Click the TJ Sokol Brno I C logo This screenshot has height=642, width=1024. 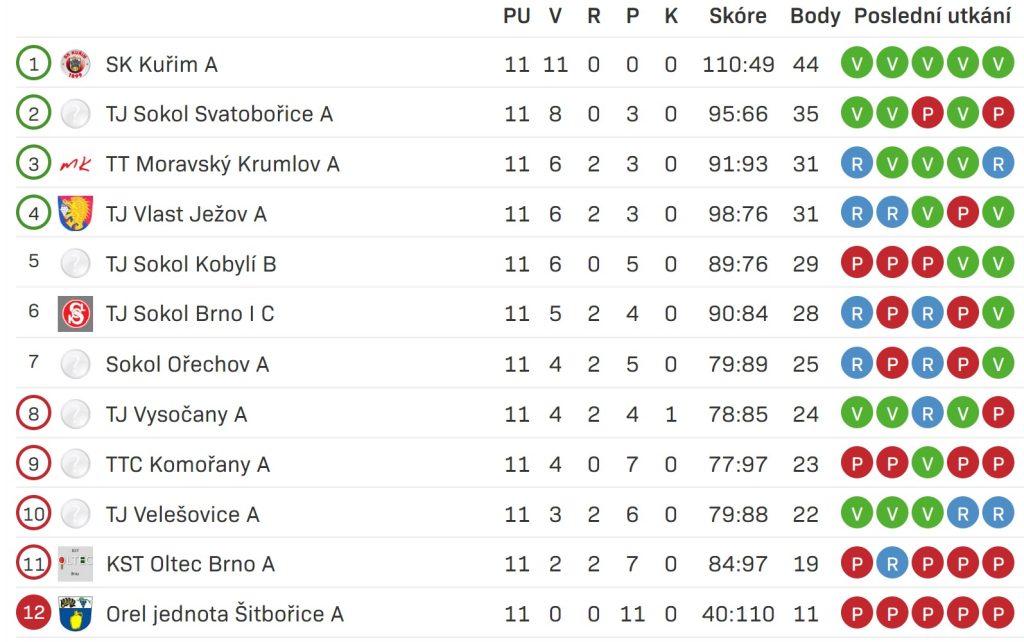click(75, 314)
